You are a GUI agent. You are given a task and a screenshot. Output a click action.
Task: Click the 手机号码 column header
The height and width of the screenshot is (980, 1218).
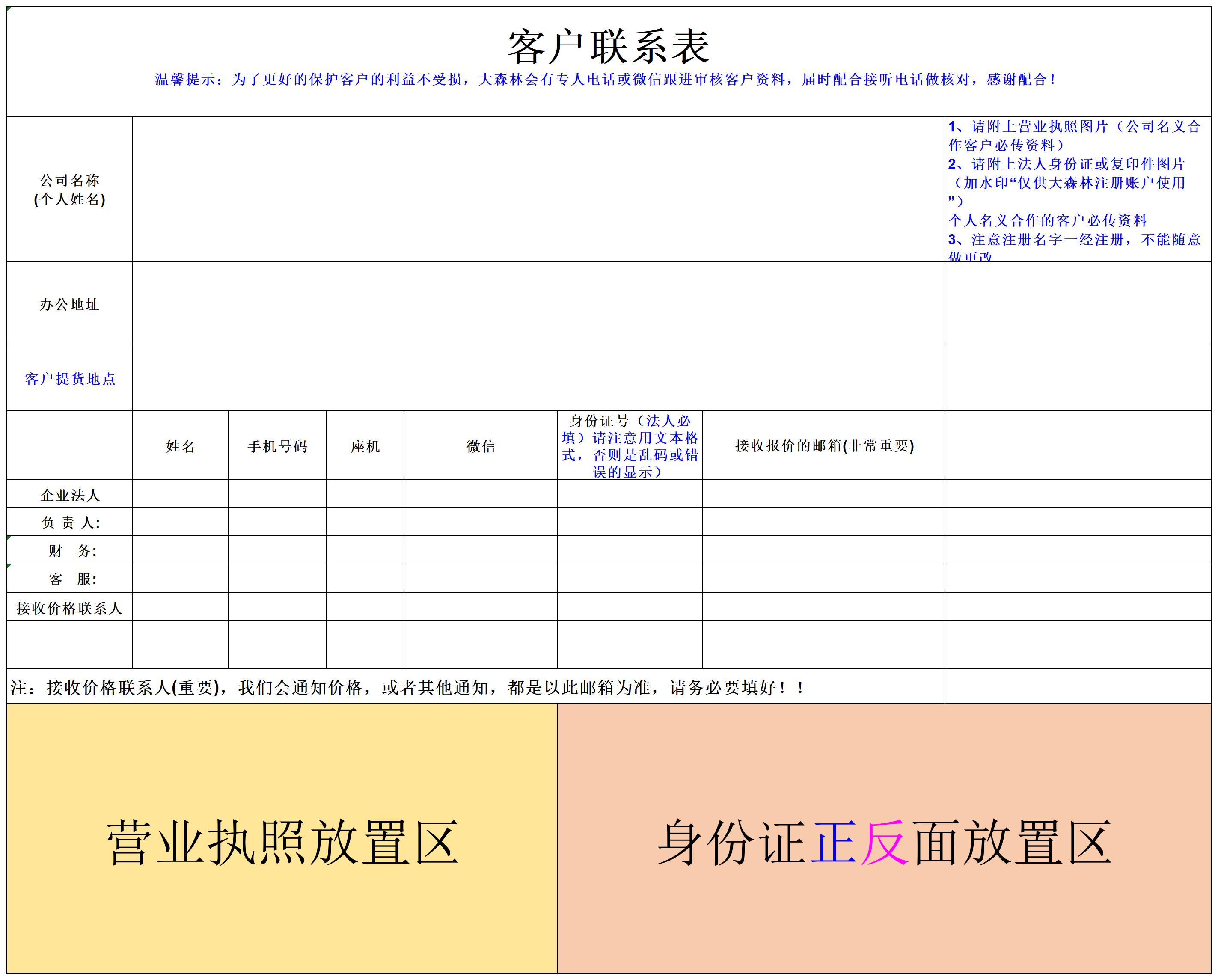277,445
